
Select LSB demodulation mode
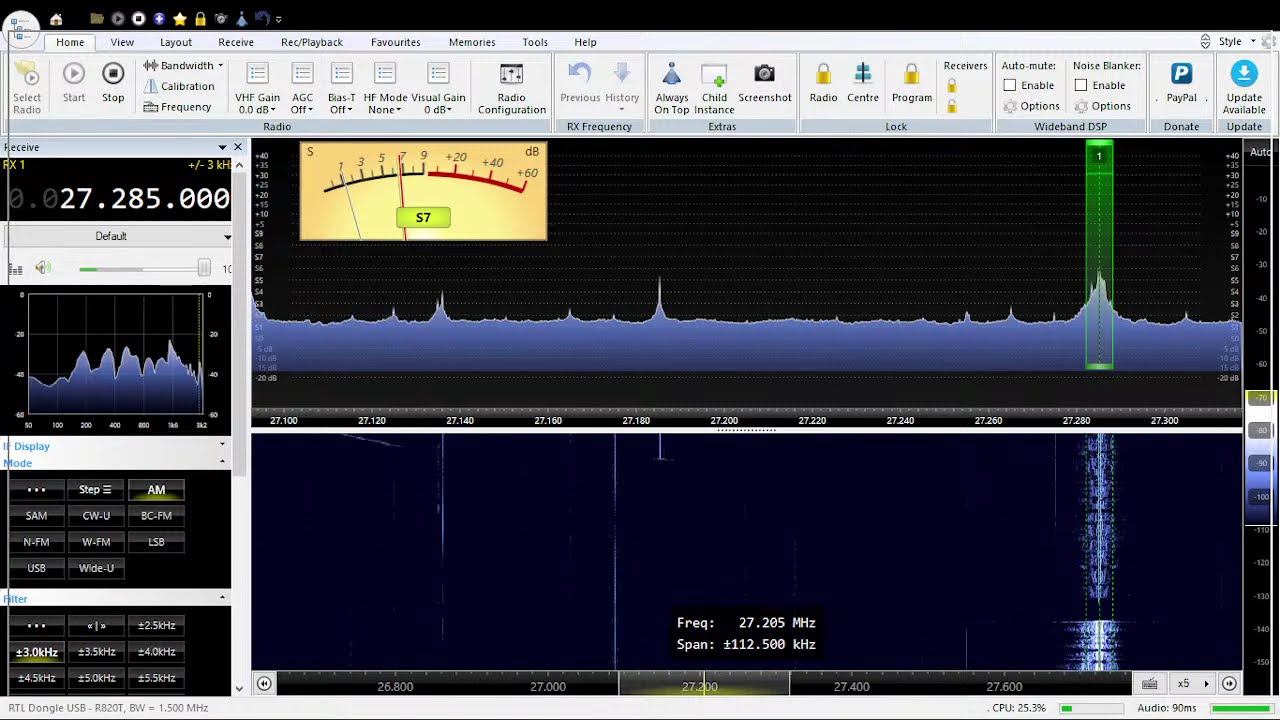(156, 542)
